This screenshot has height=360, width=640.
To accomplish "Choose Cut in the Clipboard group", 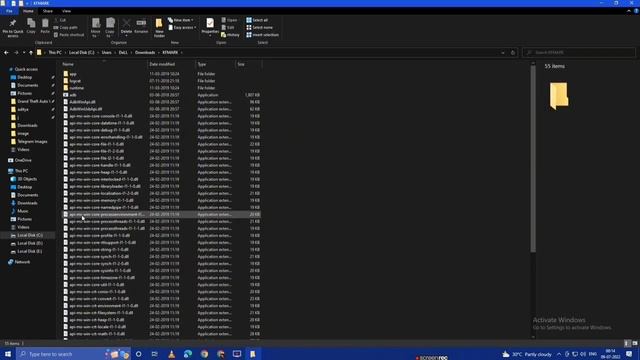I will point(60,20).
